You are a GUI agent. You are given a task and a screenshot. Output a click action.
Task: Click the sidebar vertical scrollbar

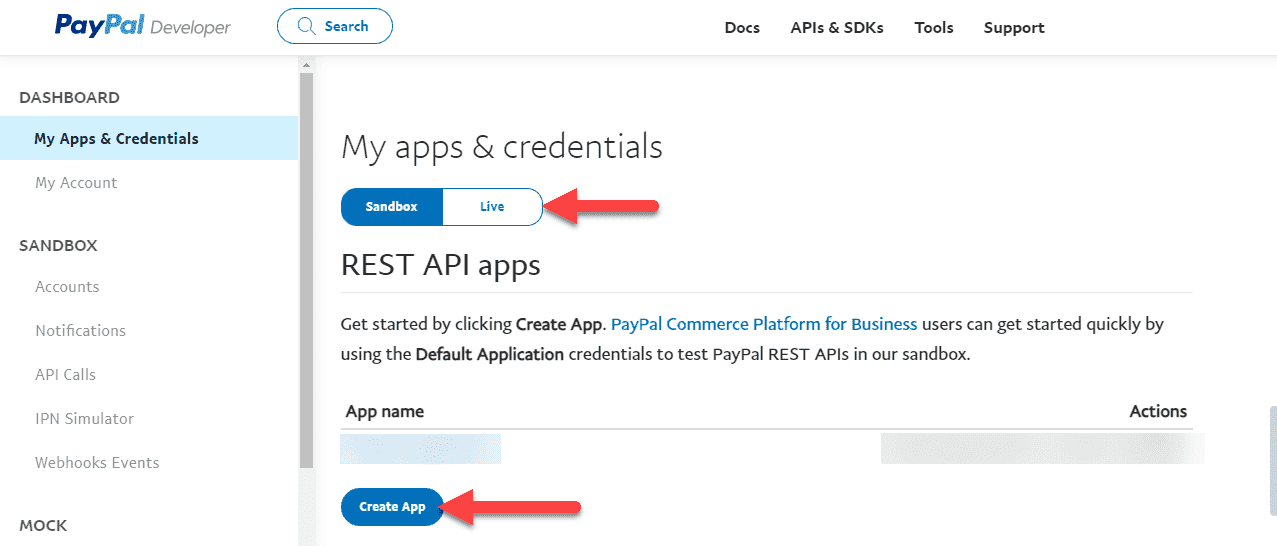point(306,270)
